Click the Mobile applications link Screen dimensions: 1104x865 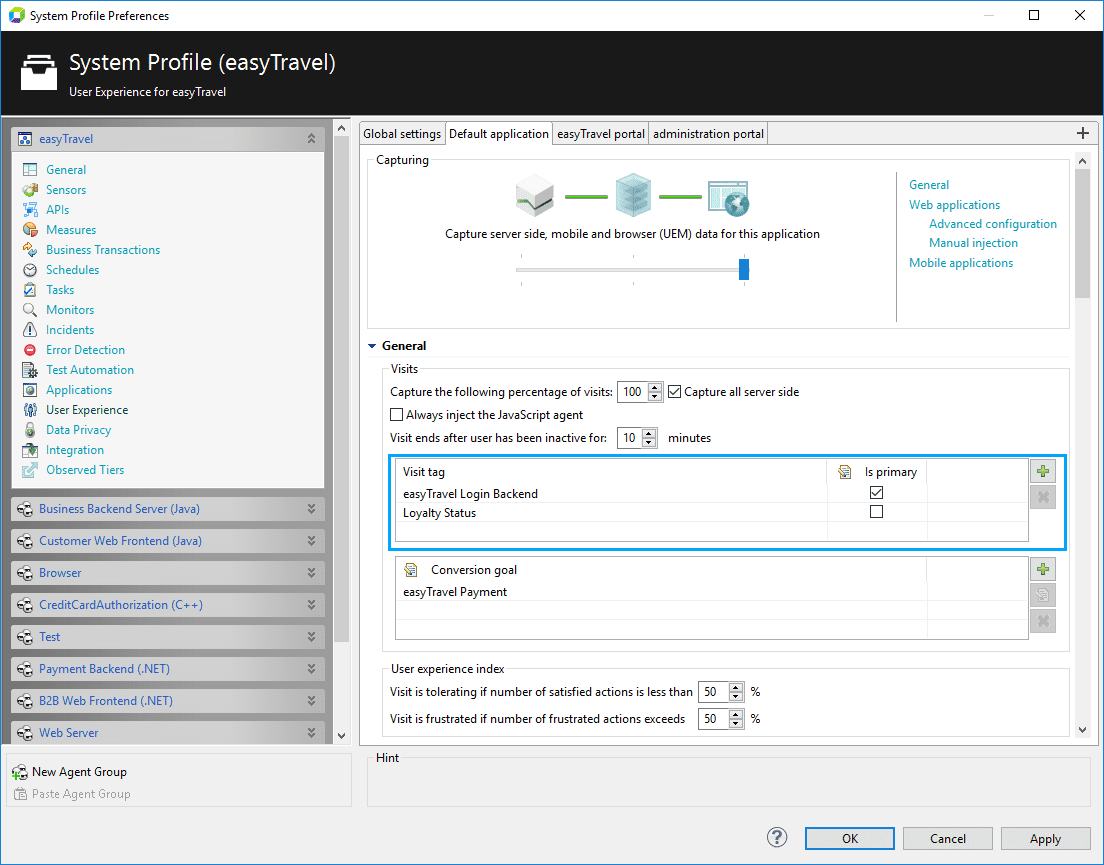[x=960, y=263]
